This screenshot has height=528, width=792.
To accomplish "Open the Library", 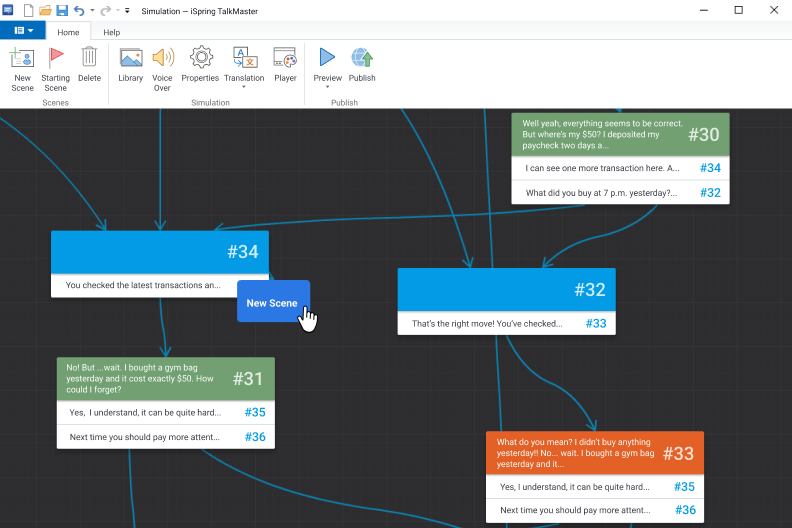I will pos(131,64).
